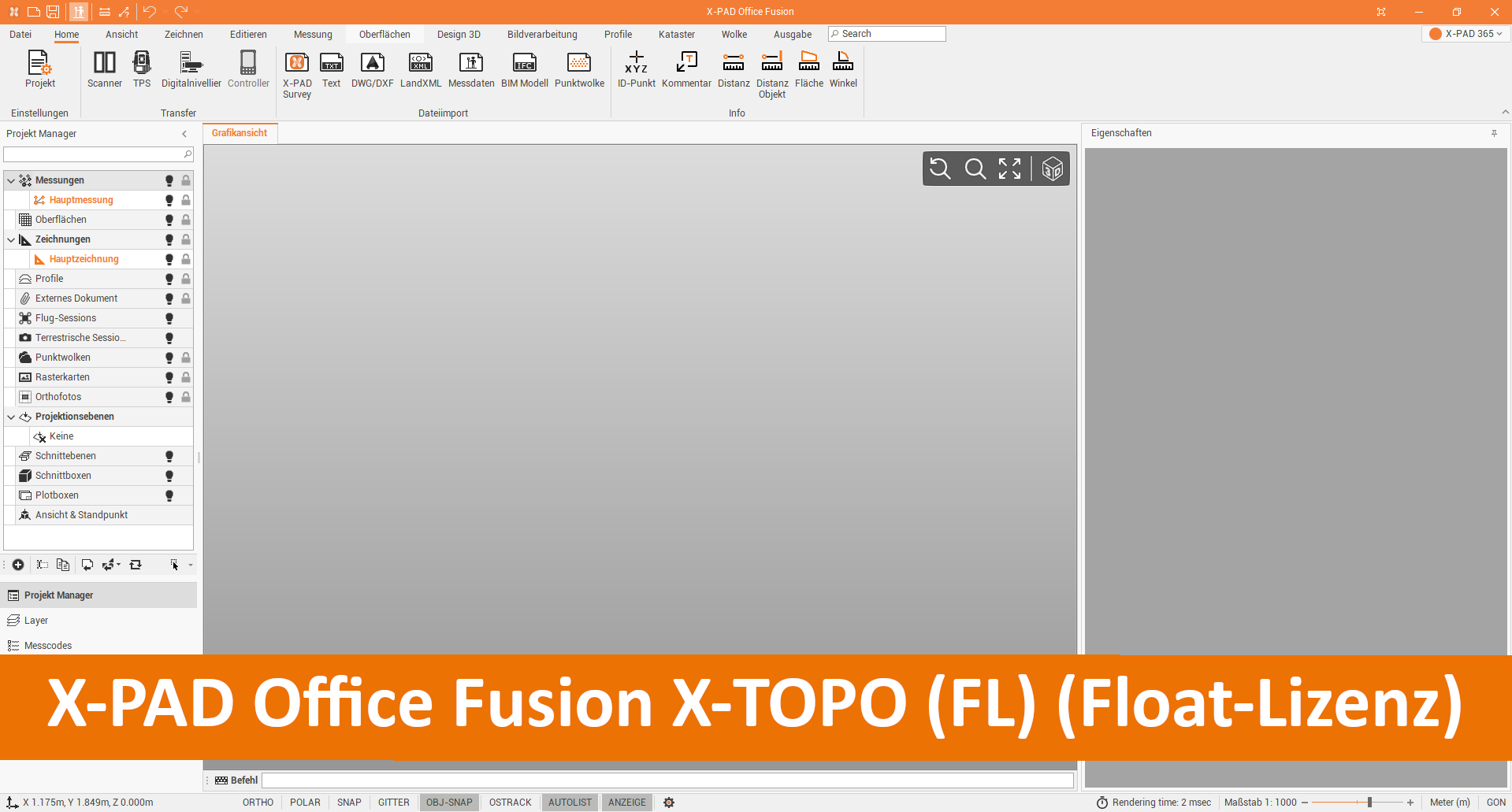The width and height of the screenshot is (1512, 812).
Task: Click zoom extents in the graphics view
Action: 1009,169
